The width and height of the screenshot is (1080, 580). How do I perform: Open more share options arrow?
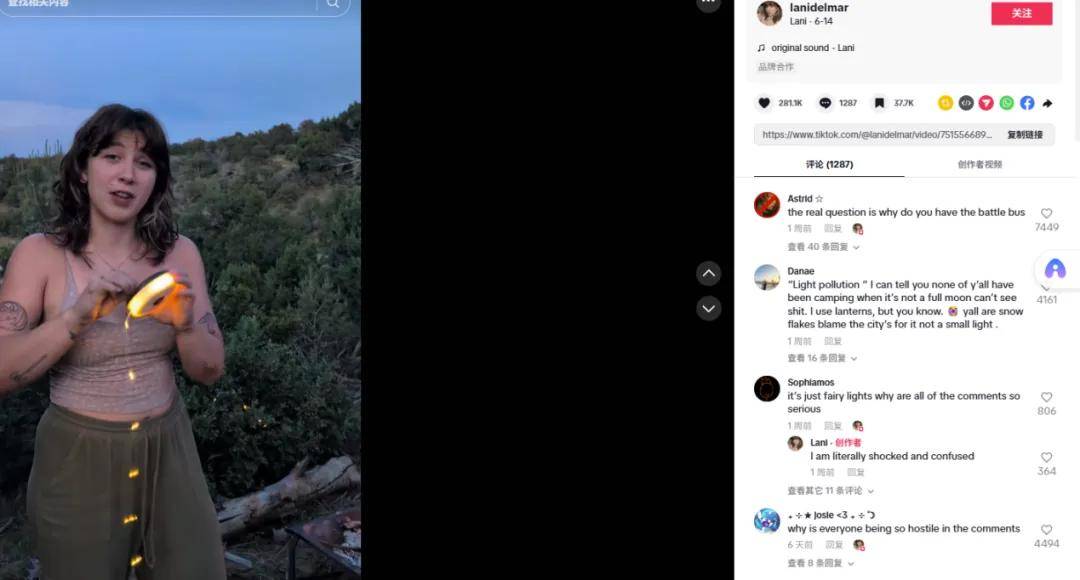point(1047,103)
